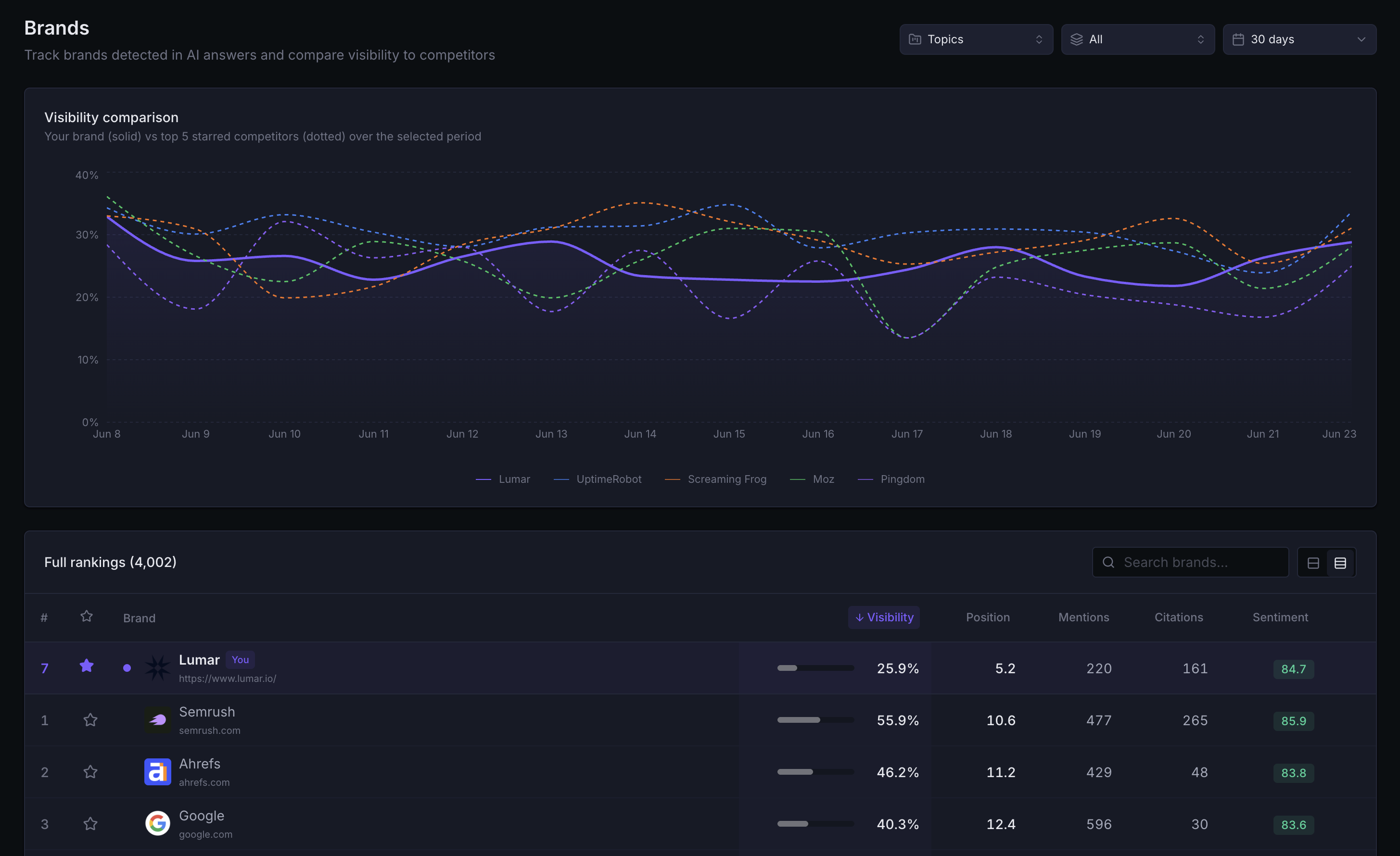1400x856 pixels.
Task: Click Lumar's 161 citations value
Action: 1195,668
